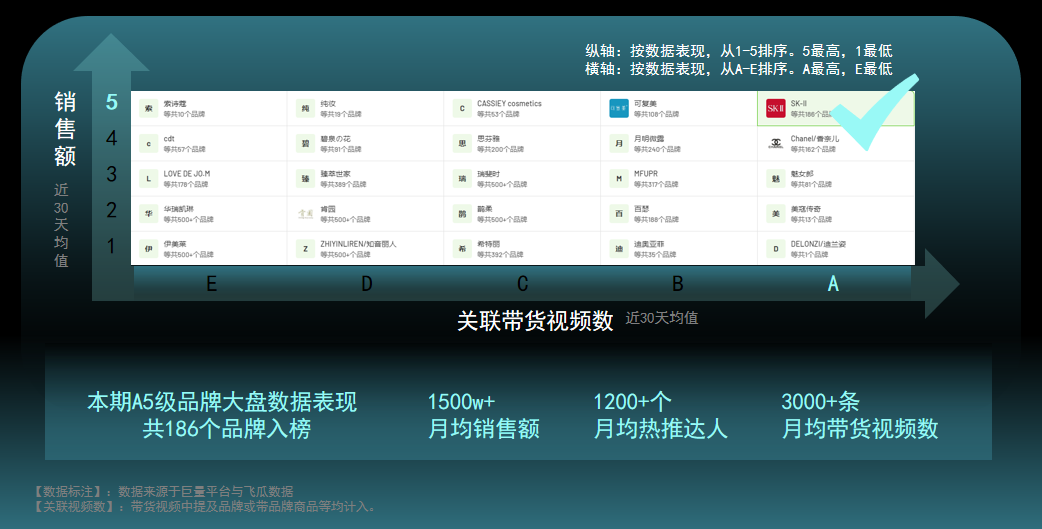Click the 等共57个品牌 count text
The width and height of the screenshot is (1042, 529).
click(x=185, y=150)
